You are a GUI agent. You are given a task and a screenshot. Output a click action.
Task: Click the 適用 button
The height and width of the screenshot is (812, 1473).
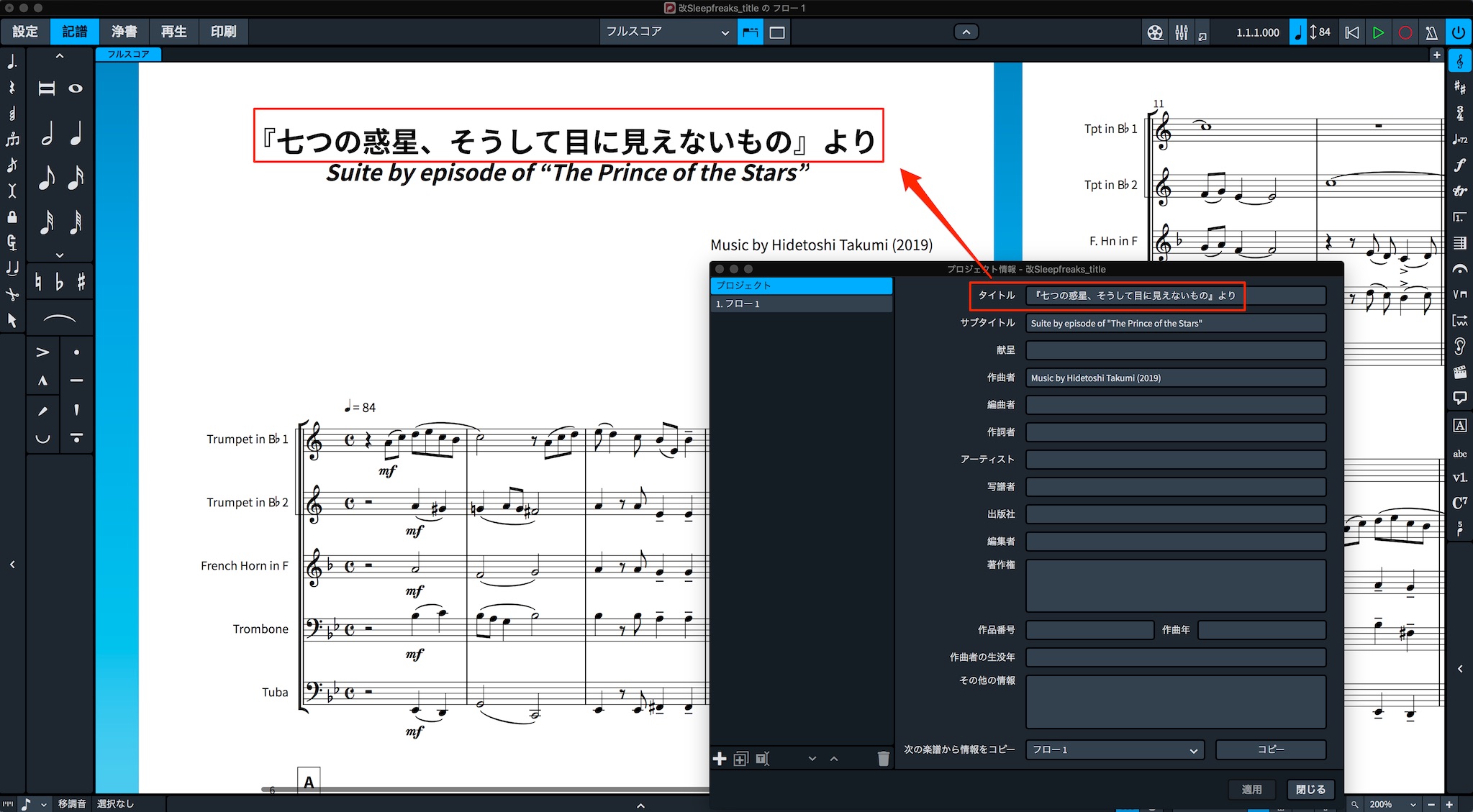(1251, 789)
